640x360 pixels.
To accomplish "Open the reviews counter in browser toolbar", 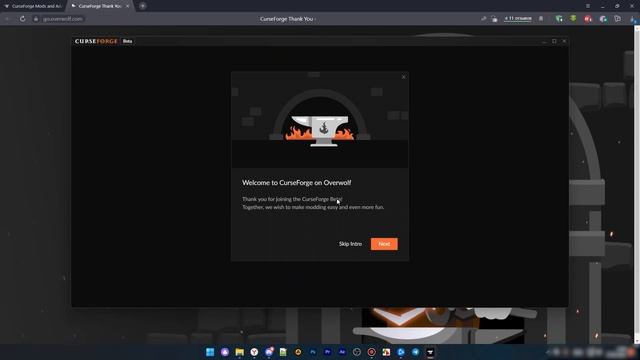I will 518,19.
